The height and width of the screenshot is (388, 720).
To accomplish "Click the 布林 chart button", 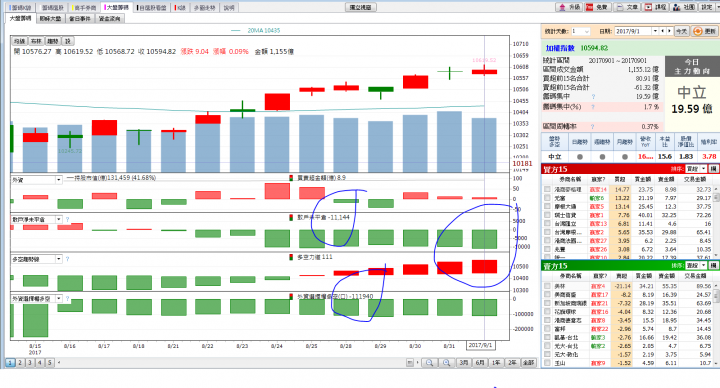I will click(36, 41).
